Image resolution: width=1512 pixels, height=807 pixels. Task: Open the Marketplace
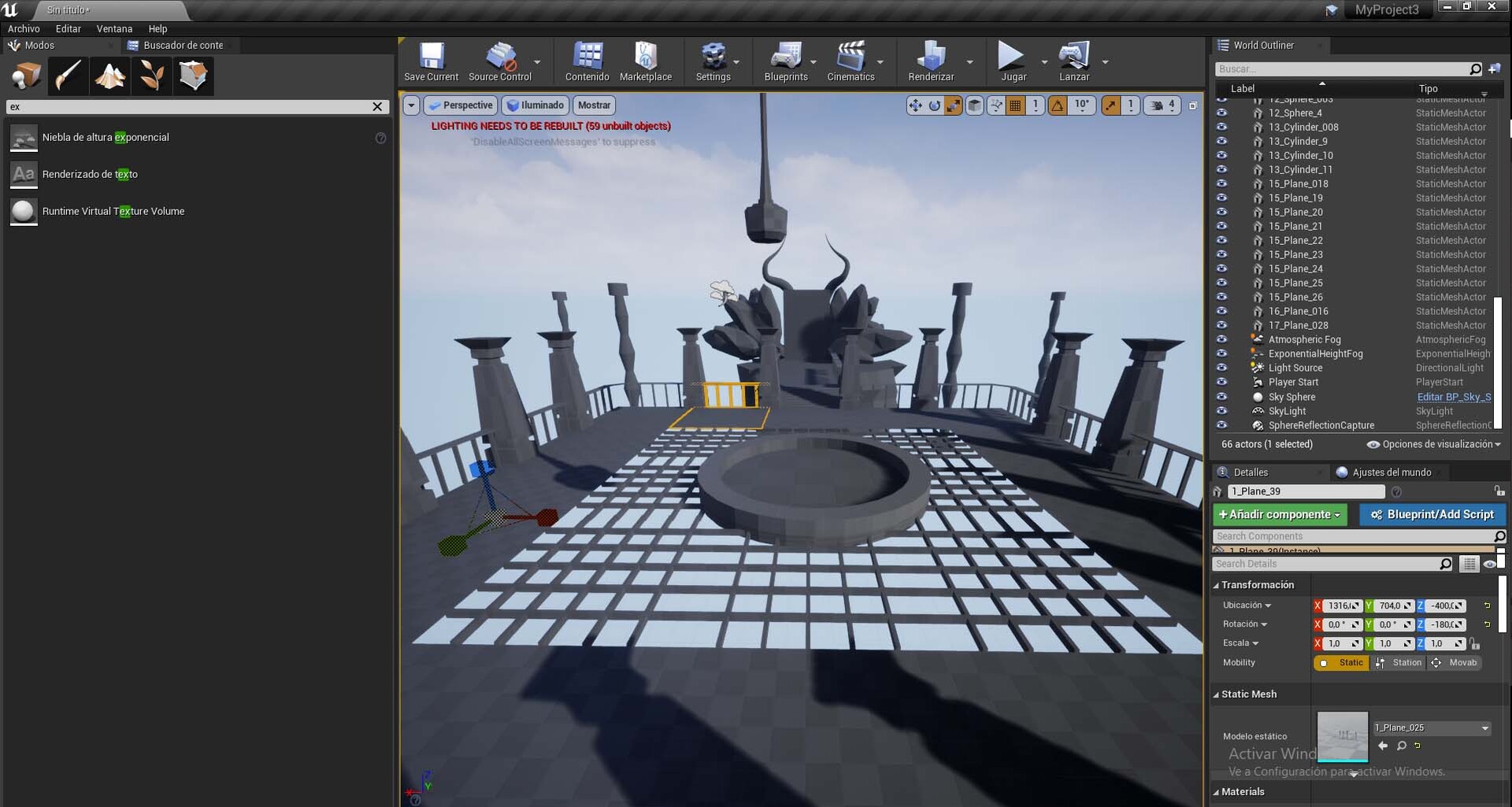(645, 61)
